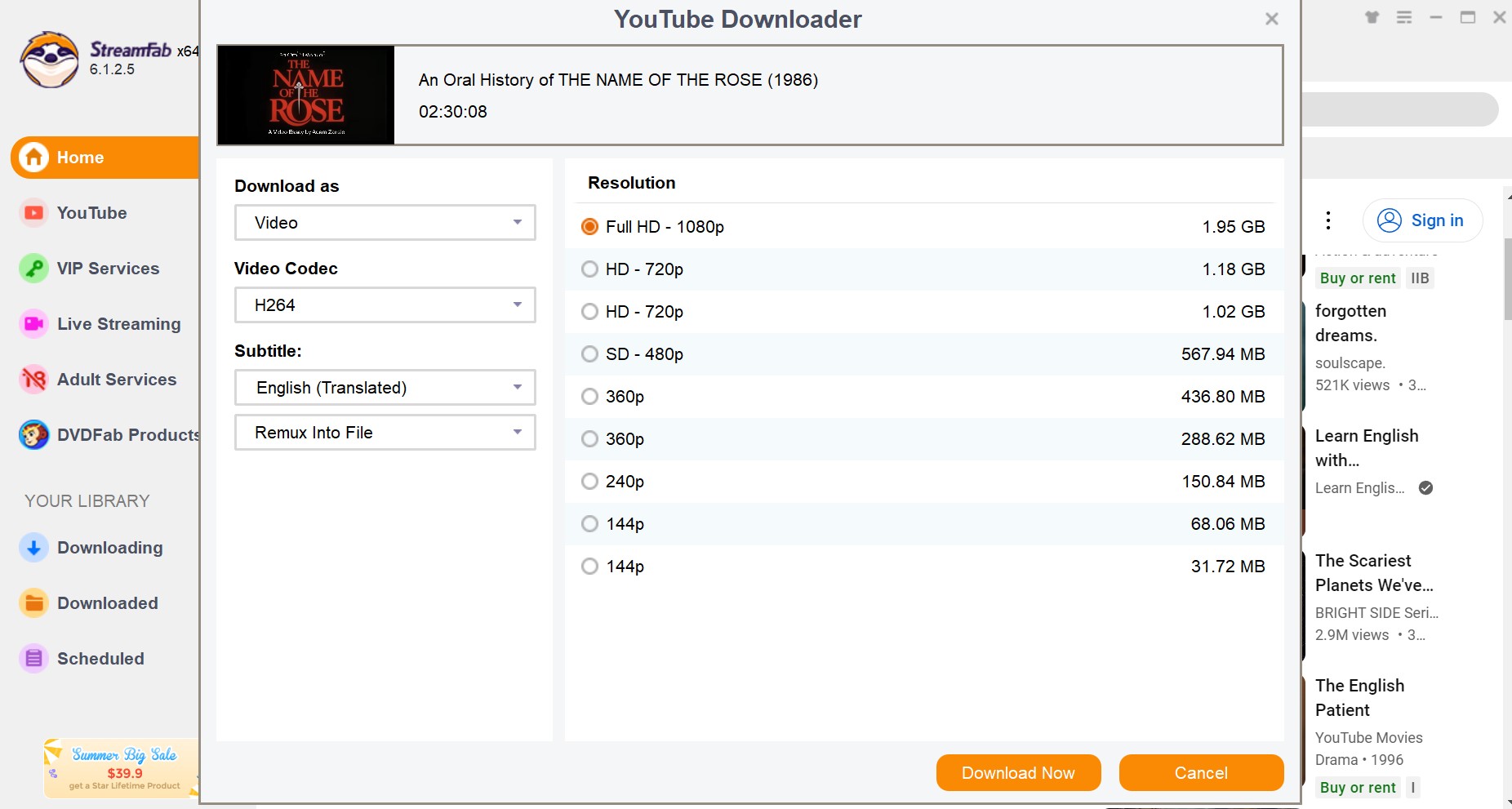Open the Remux Into File dropdown

[385, 433]
